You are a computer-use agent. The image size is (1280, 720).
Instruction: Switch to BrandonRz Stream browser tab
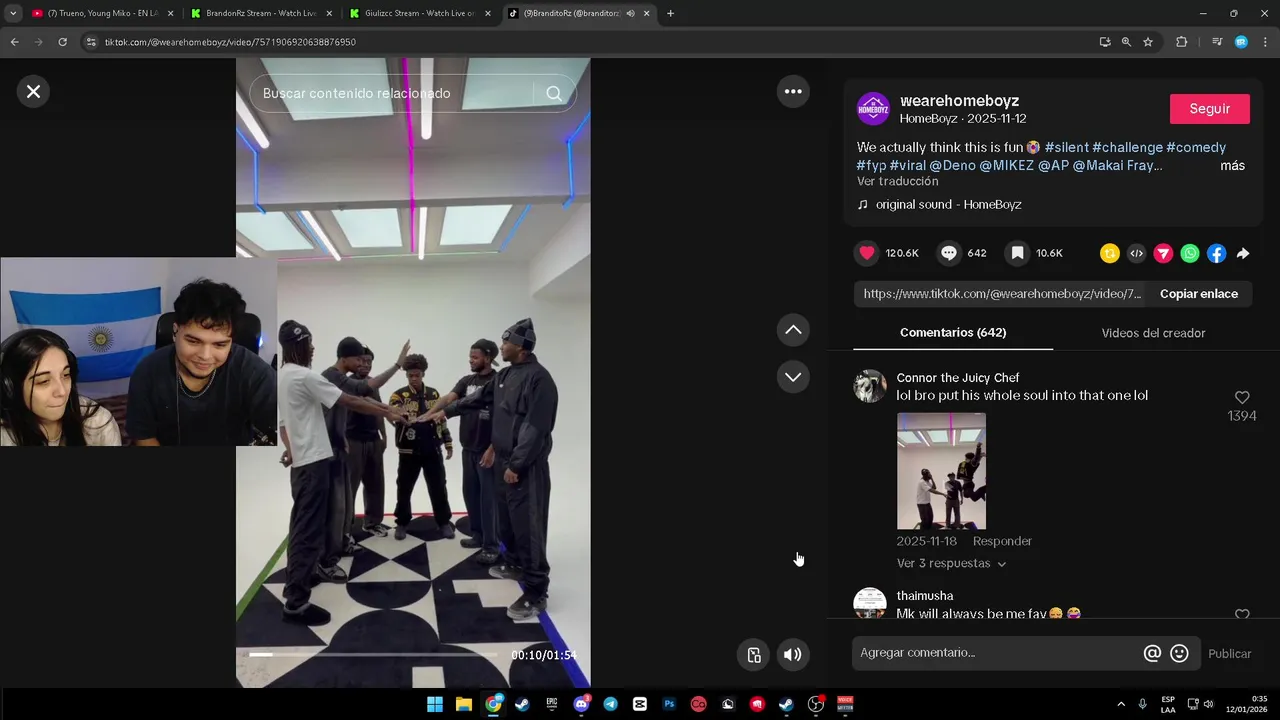[x=262, y=14]
